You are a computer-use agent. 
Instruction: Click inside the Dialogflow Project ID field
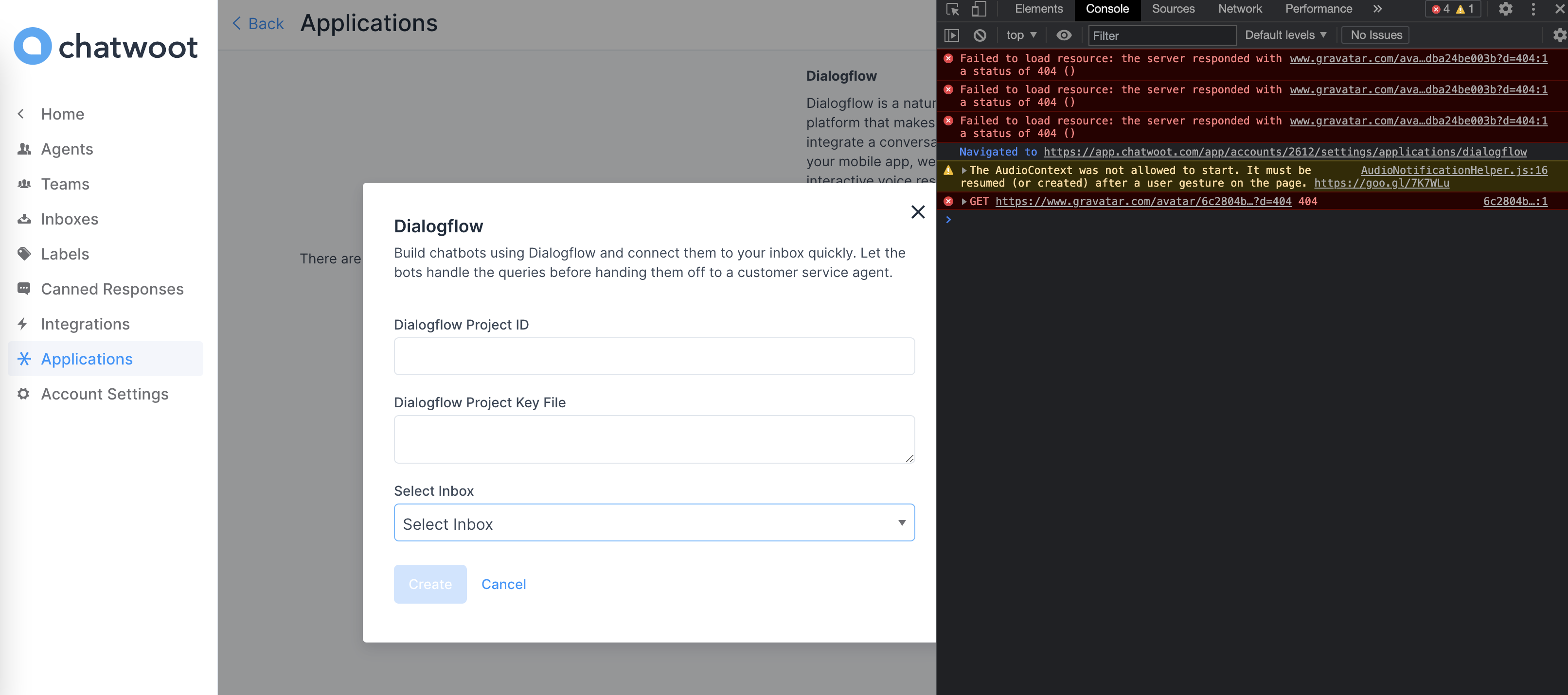[654, 356]
